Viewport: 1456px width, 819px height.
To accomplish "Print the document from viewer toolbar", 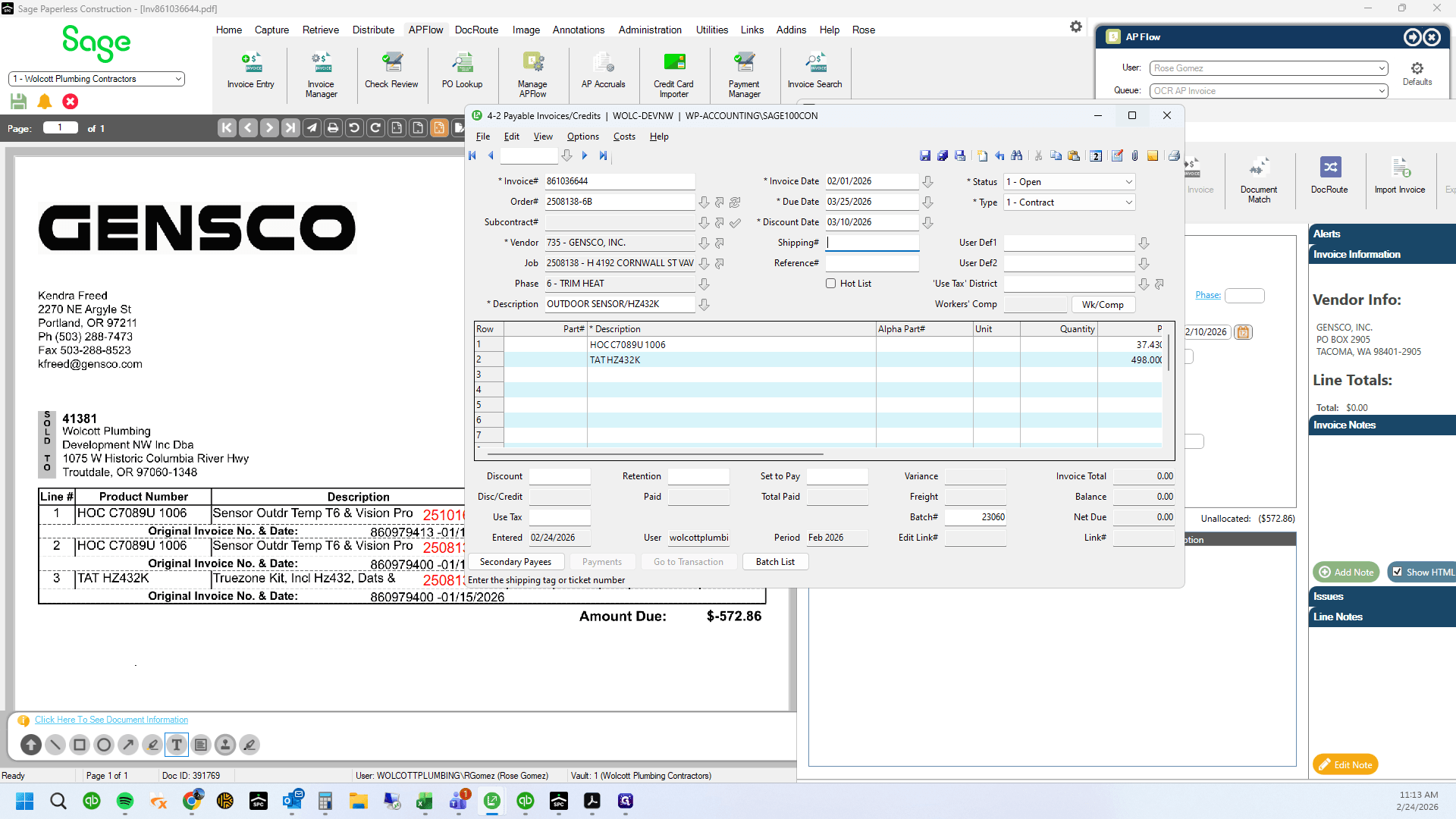I will (333, 128).
